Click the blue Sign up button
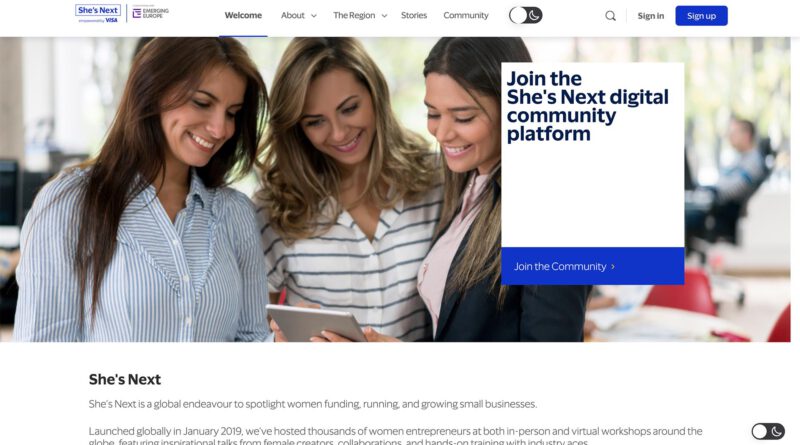The image size is (800, 445). (702, 16)
